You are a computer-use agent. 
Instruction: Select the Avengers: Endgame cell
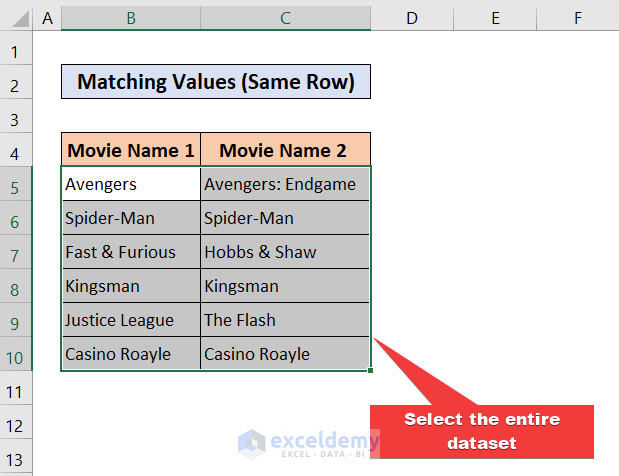[x=285, y=185]
